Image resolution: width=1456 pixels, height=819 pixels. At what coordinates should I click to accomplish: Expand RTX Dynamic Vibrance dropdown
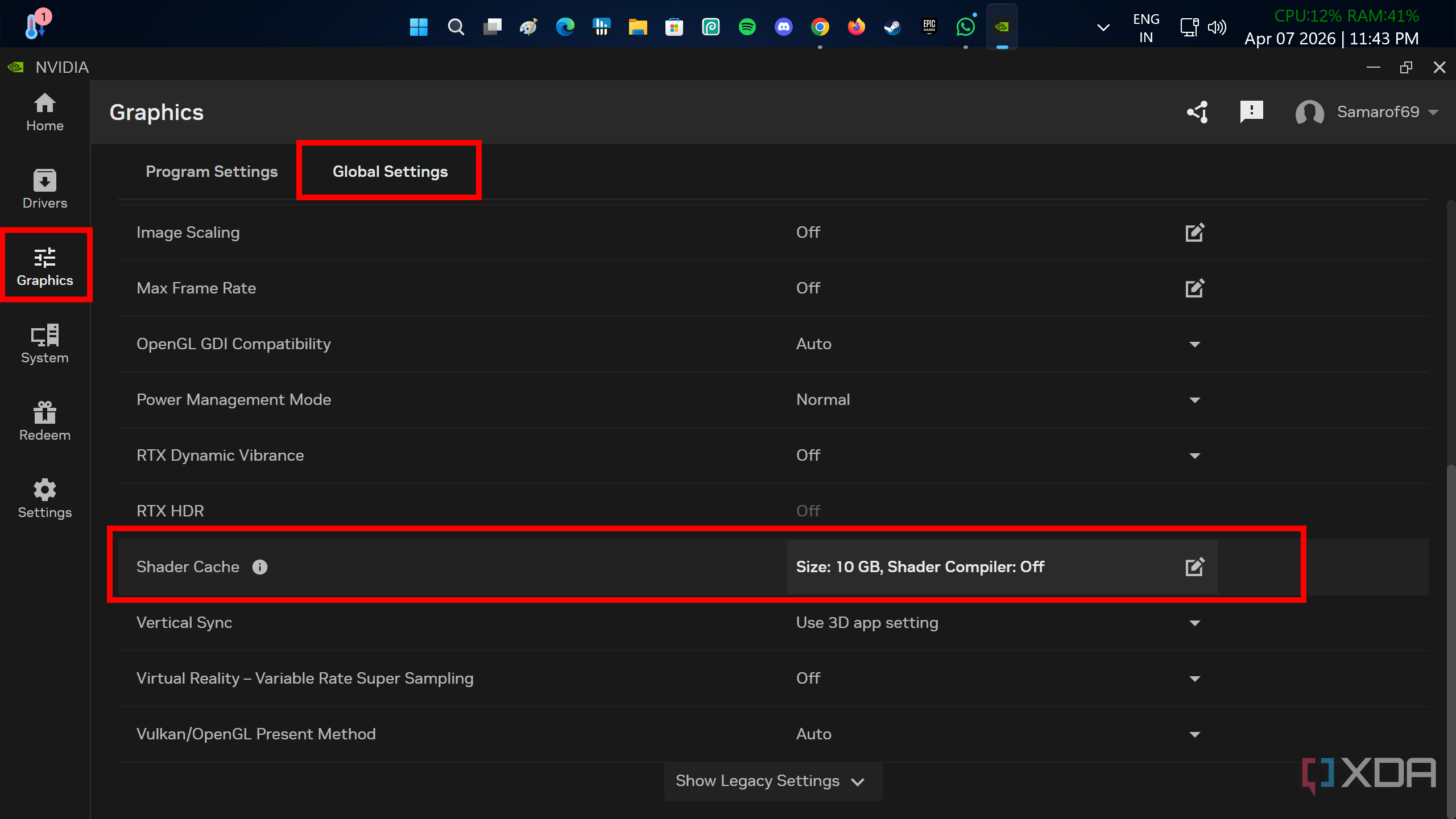1194,456
